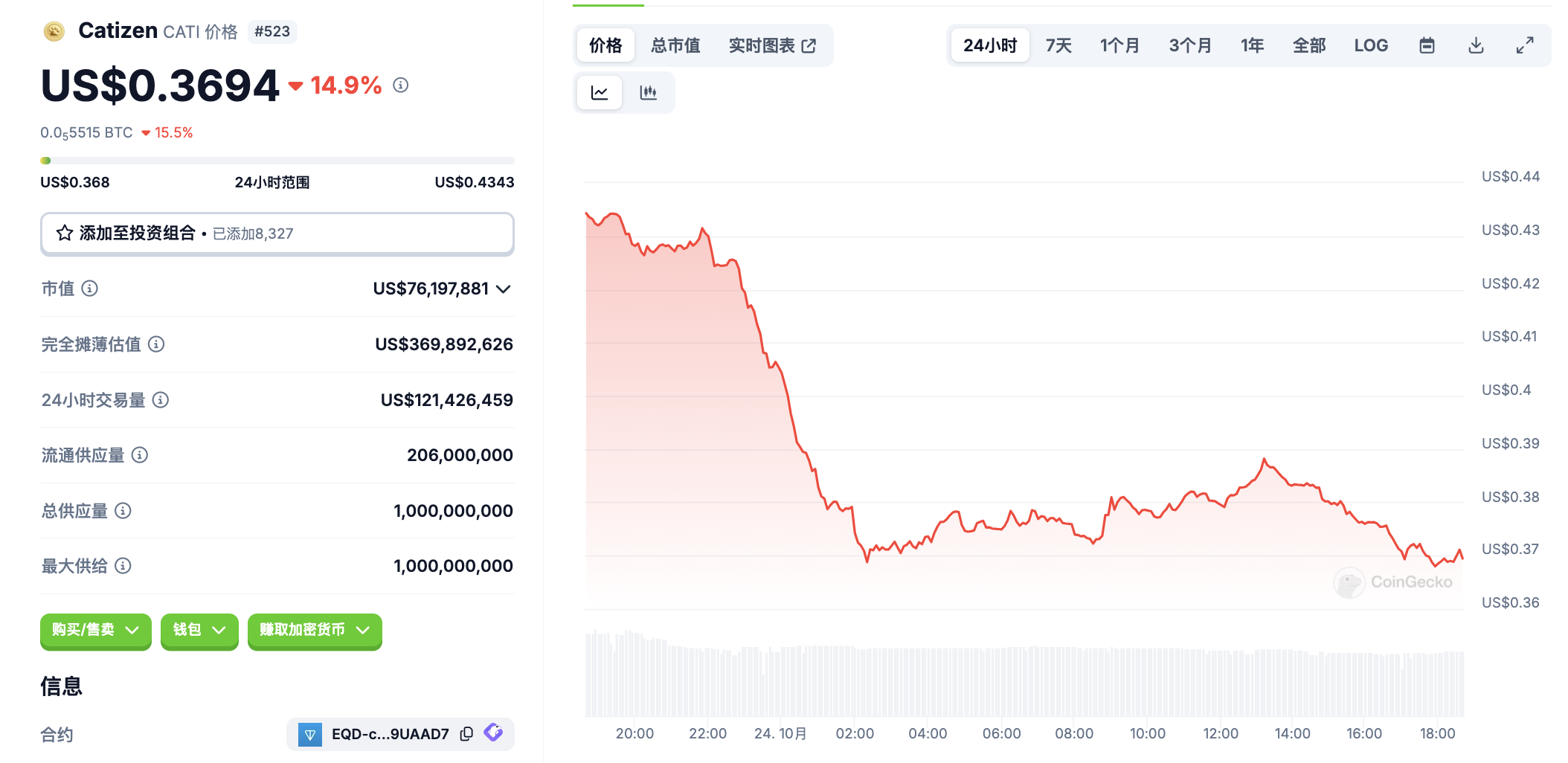Click the download chart data icon
The image size is (1568, 763).
pos(1476,45)
